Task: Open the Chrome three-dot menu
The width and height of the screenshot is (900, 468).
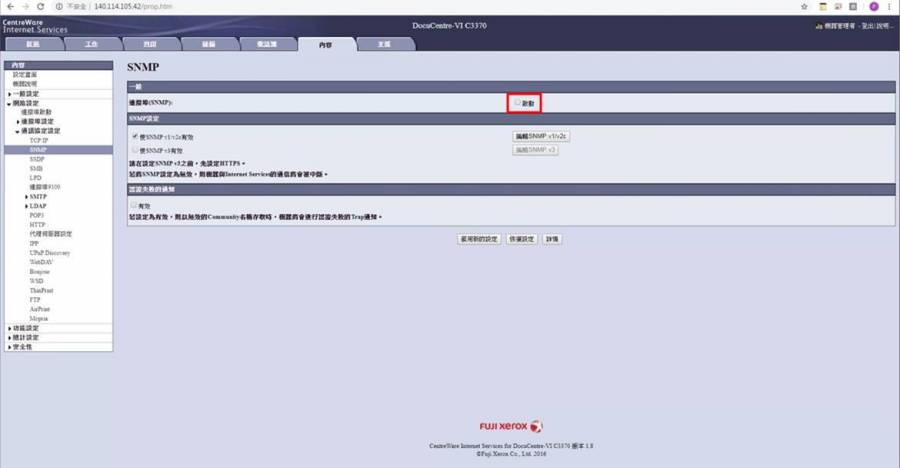Action: [890, 6]
